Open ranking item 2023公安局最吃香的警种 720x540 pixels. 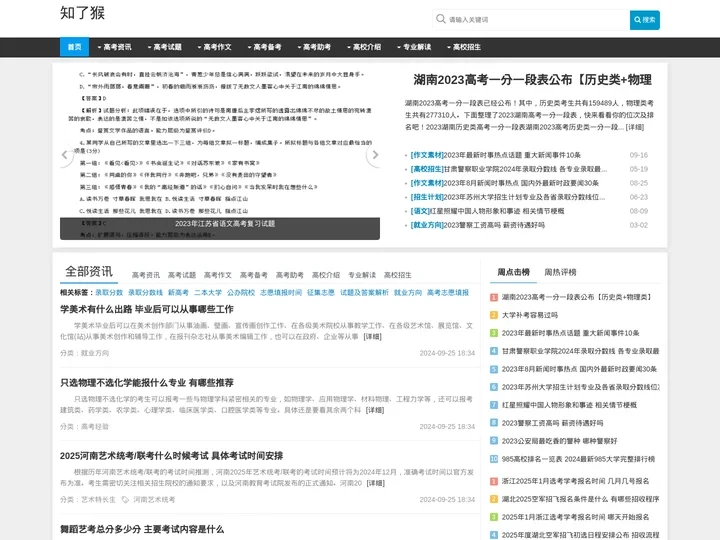[559, 441]
